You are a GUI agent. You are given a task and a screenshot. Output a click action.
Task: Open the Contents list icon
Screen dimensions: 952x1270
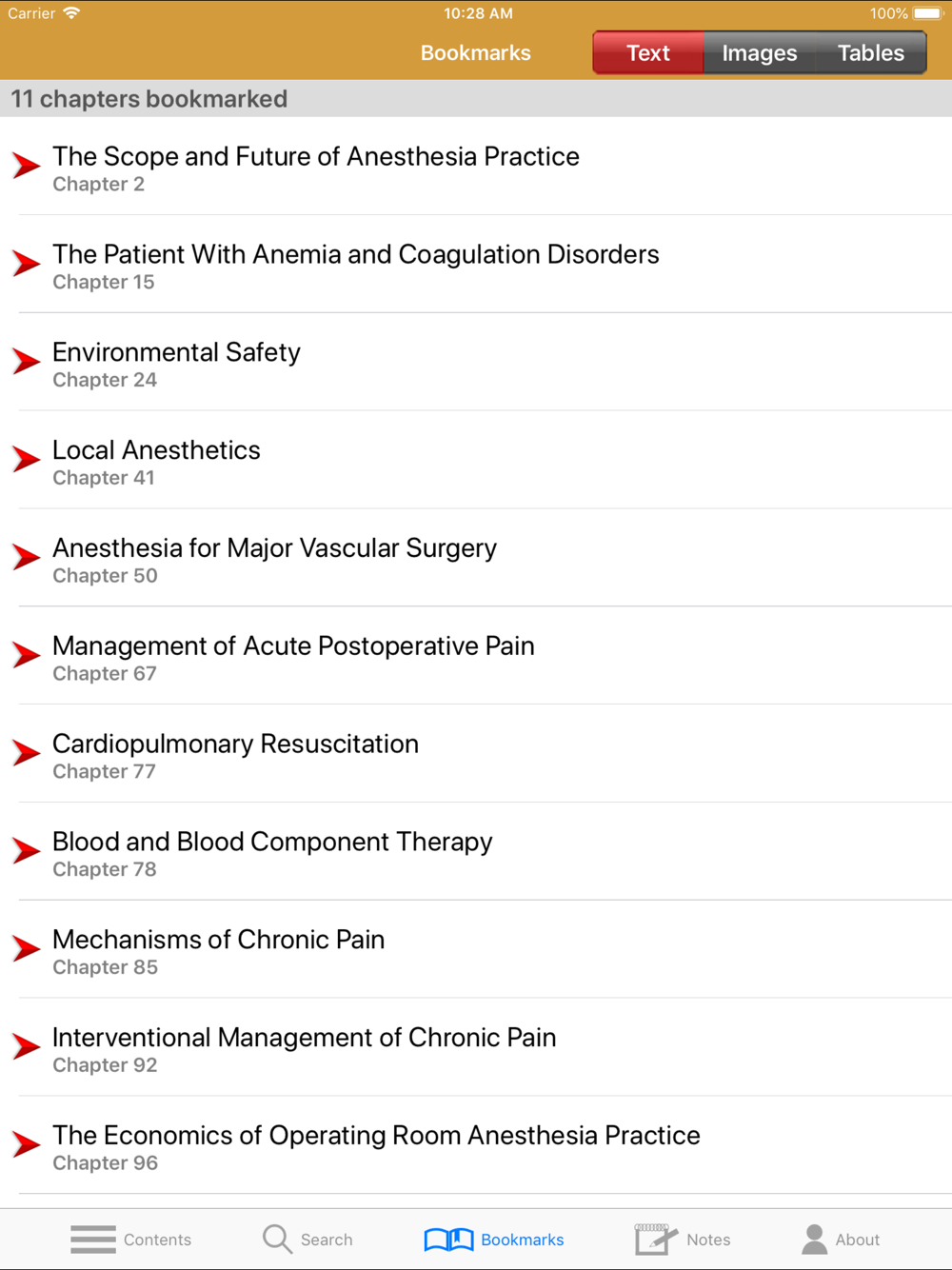pos(93,1239)
